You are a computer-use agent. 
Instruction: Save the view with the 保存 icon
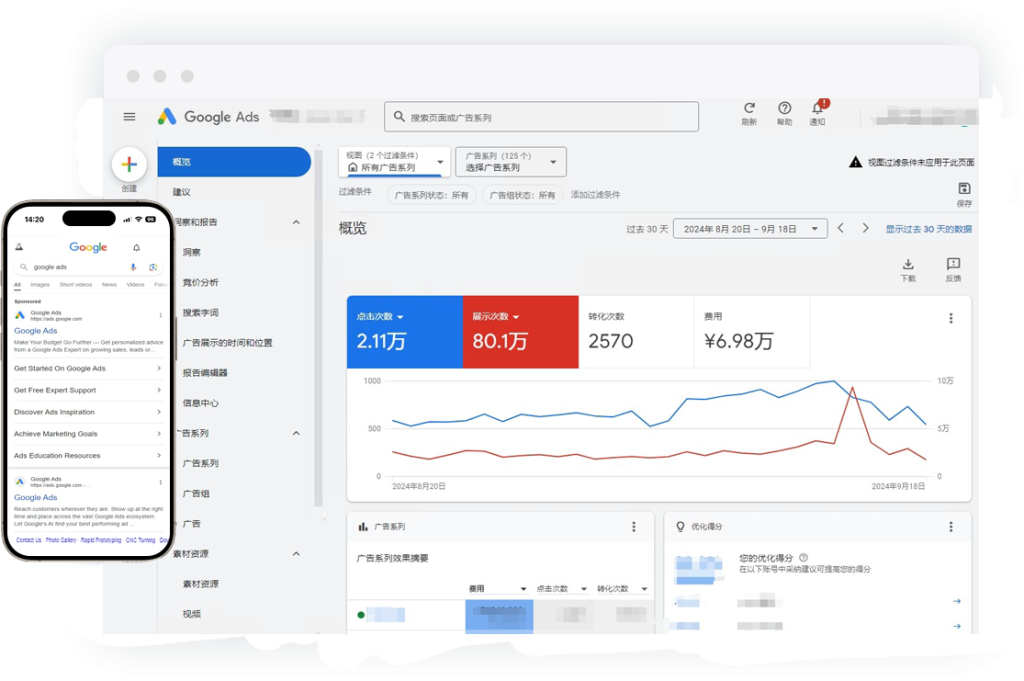962,188
